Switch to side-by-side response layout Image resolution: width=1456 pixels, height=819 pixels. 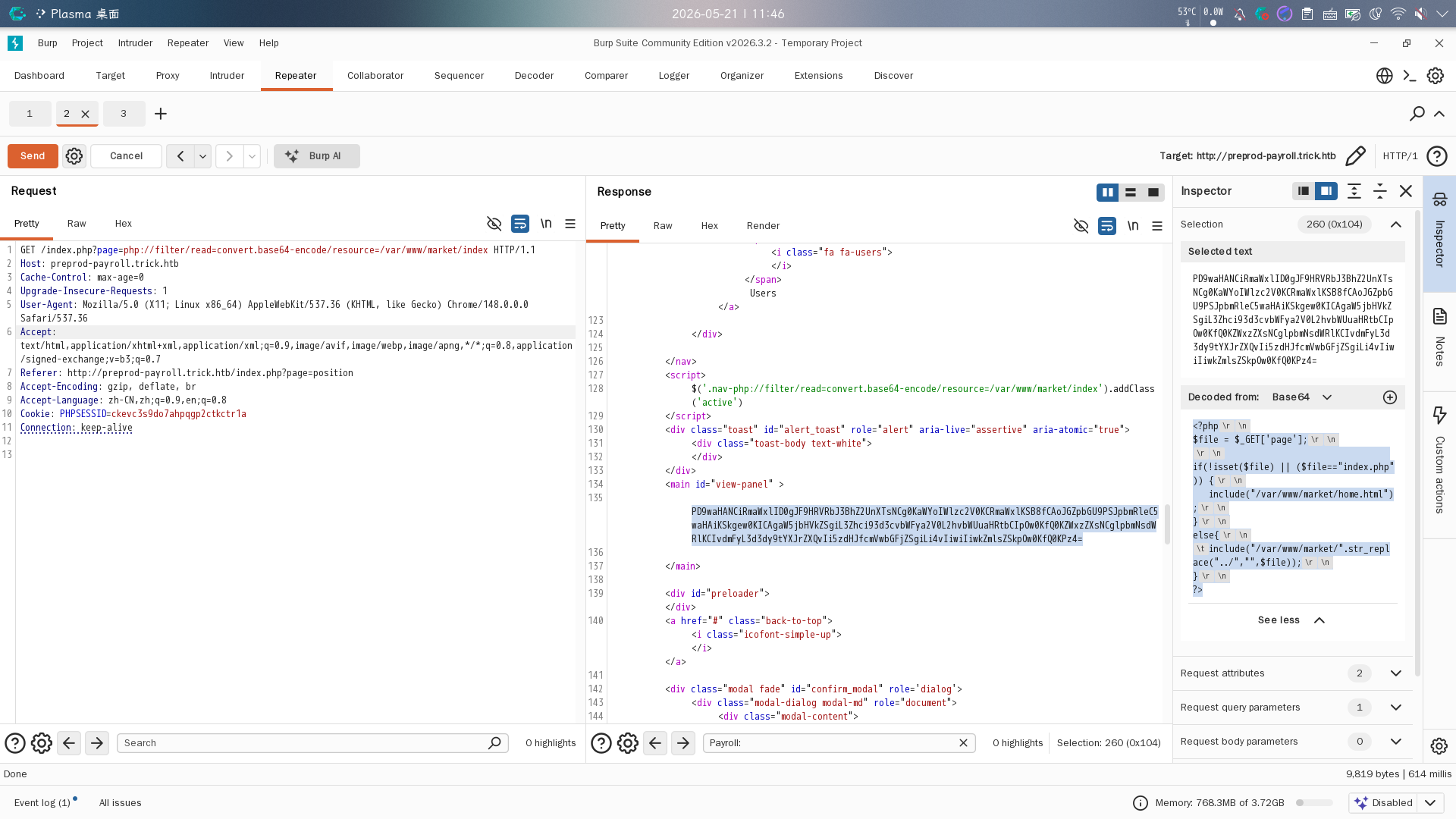(1108, 193)
